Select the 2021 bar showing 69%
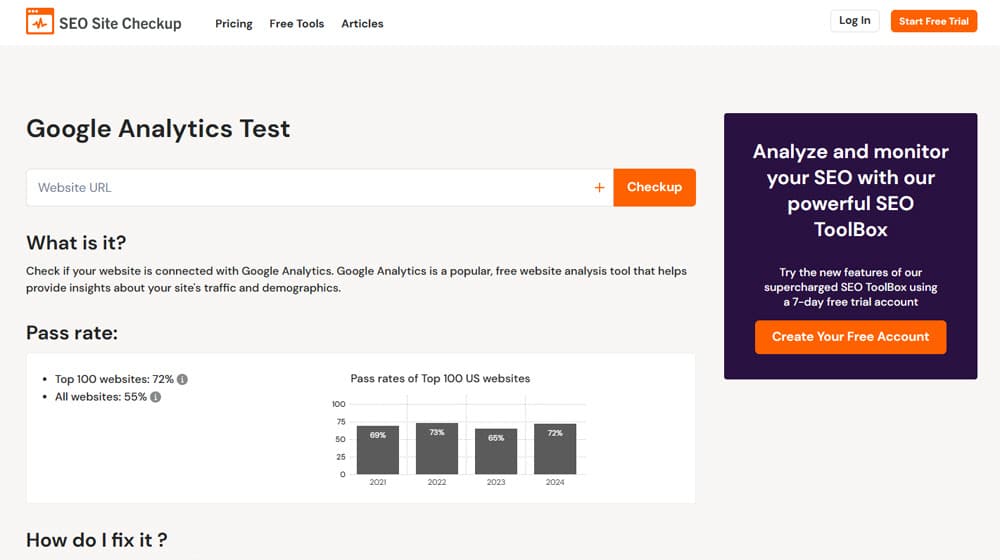This screenshot has height=560, width=1000. click(378, 450)
